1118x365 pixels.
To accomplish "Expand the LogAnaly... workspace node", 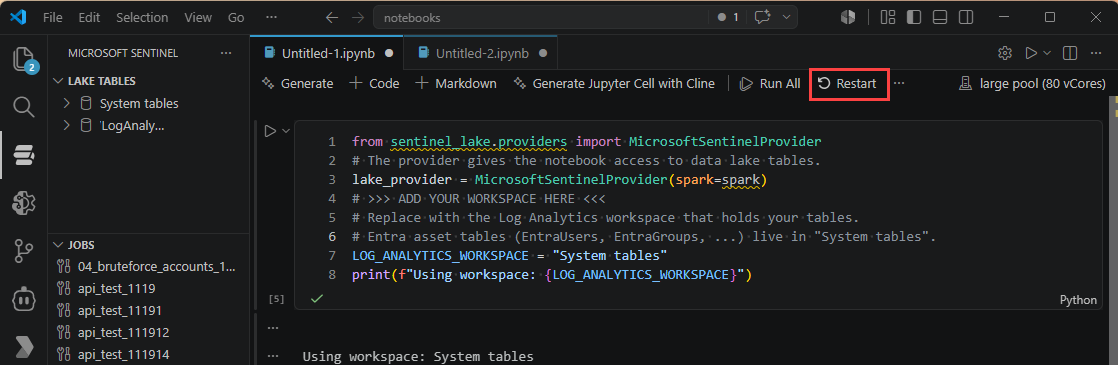I will coord(67,125).
